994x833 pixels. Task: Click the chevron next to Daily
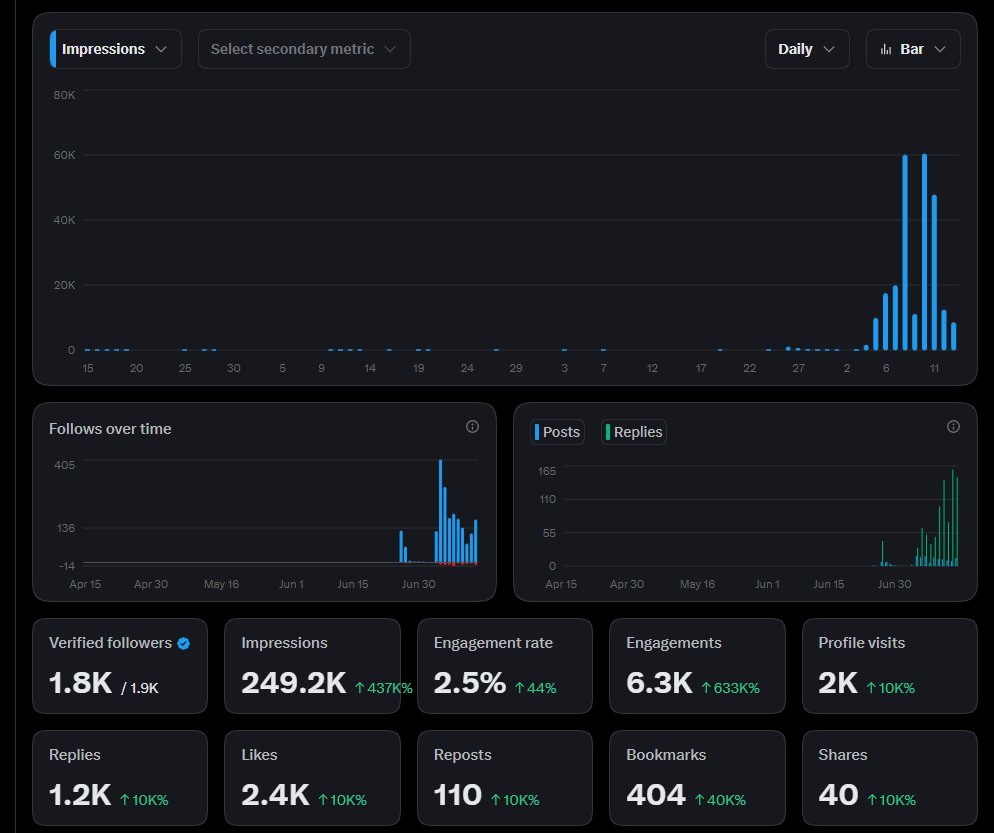pos(829,49)
